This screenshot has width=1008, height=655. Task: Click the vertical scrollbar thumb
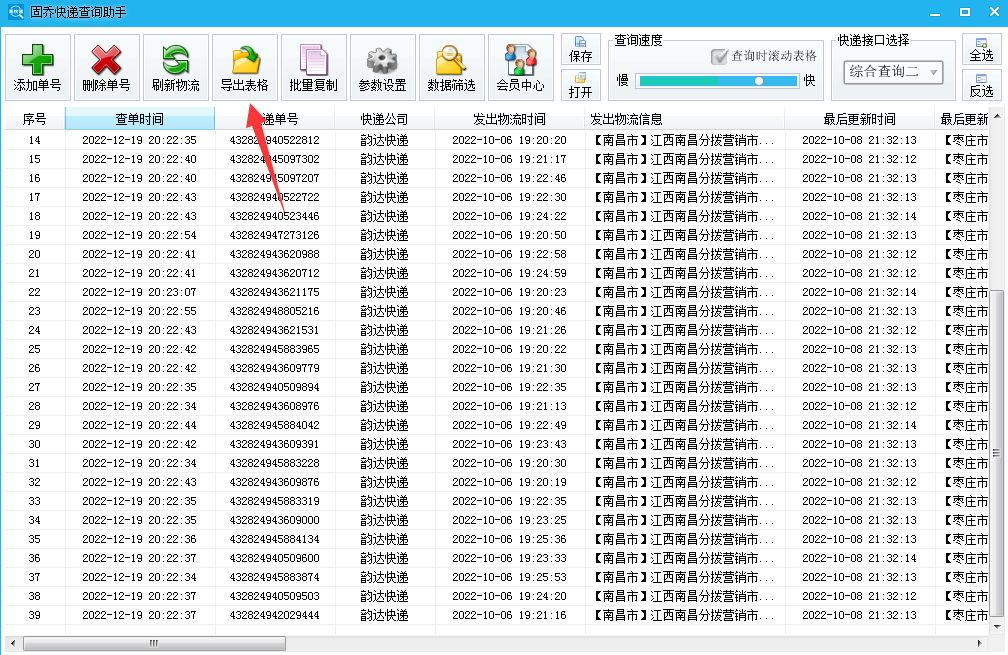coord(997,453)
